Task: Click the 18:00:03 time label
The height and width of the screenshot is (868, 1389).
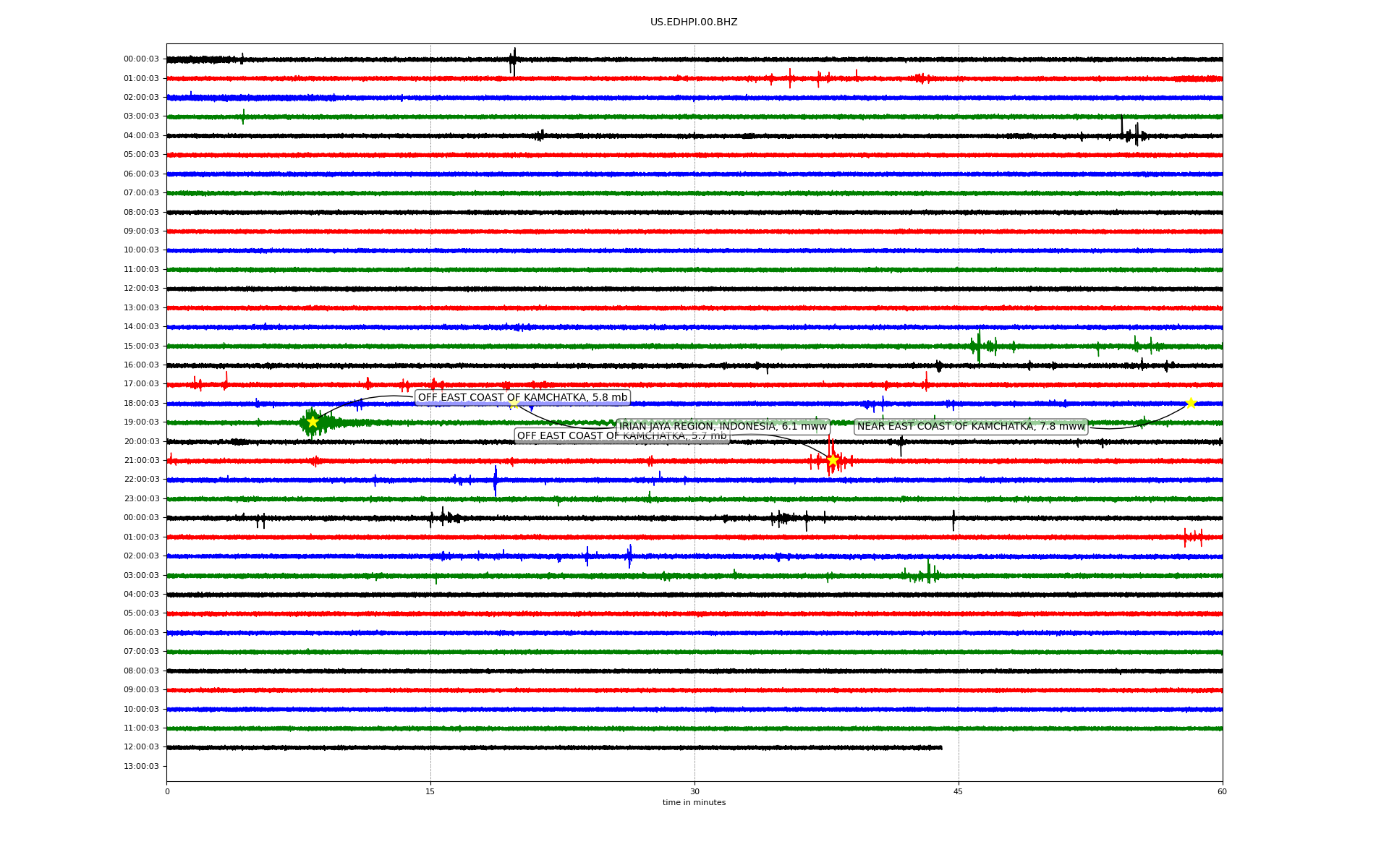Action: (141, 403)
